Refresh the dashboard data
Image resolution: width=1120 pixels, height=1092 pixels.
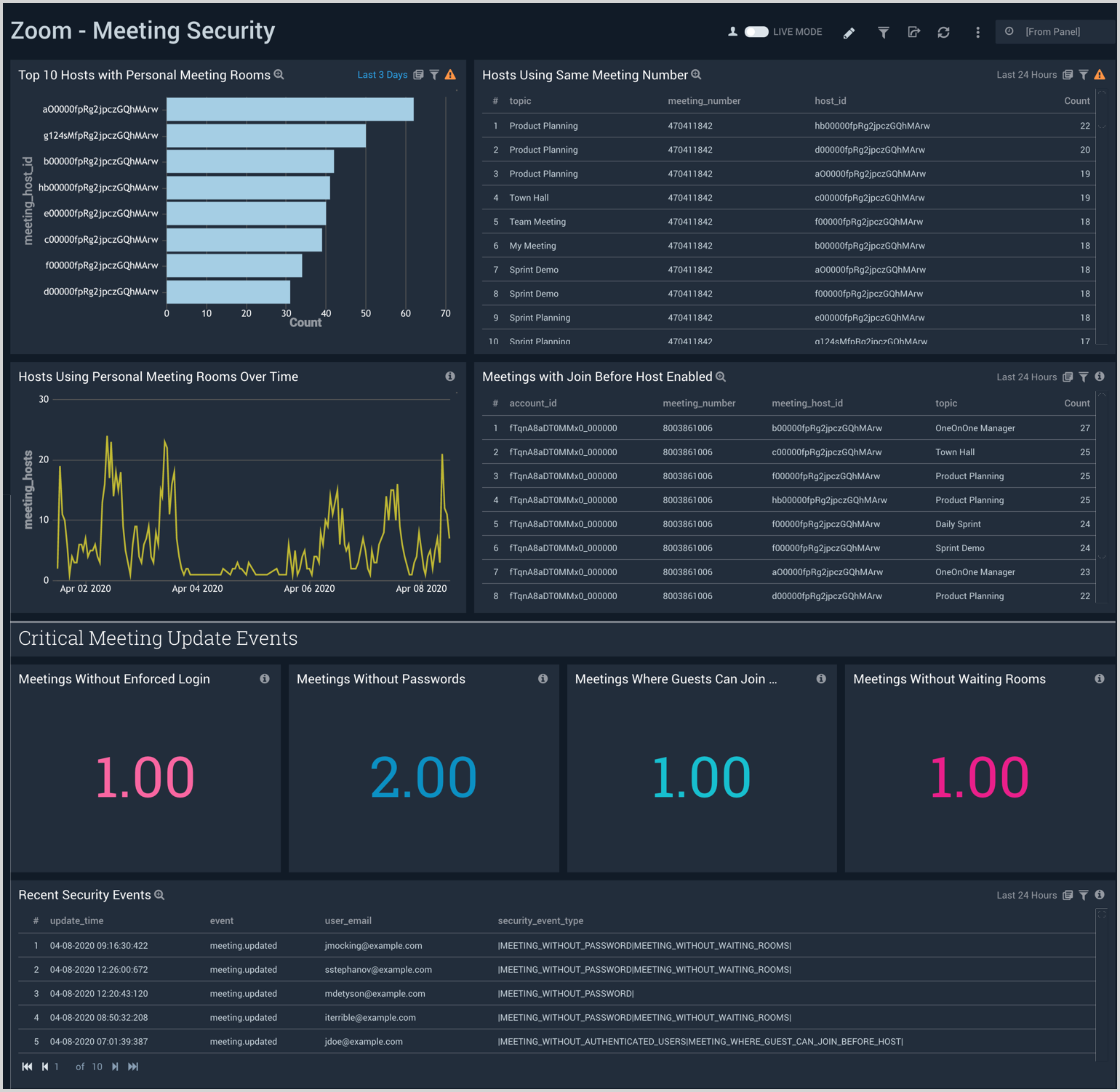943,32
